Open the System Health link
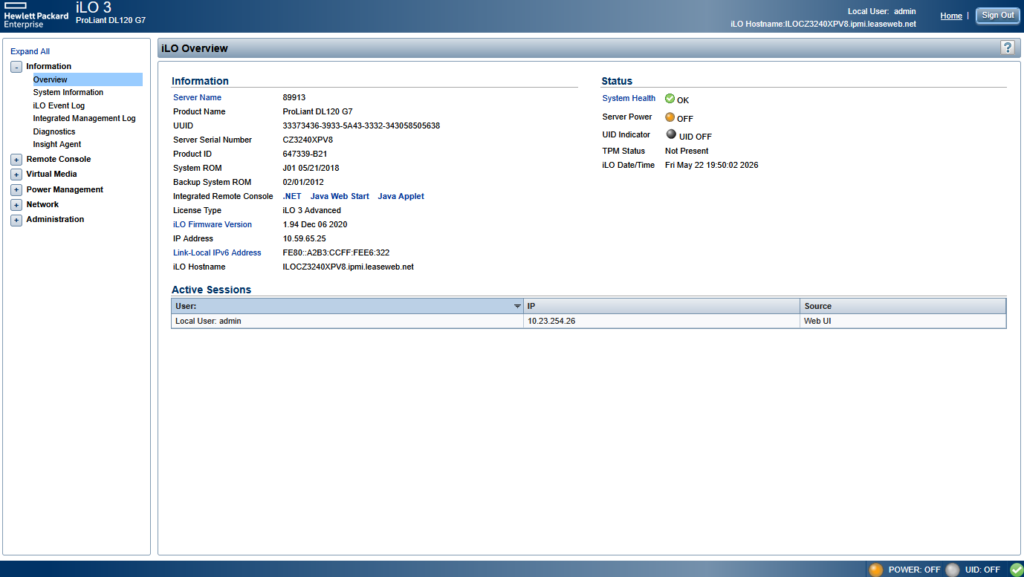The width and height of the screenshot is (1024, 577). [x=628, y=98]
